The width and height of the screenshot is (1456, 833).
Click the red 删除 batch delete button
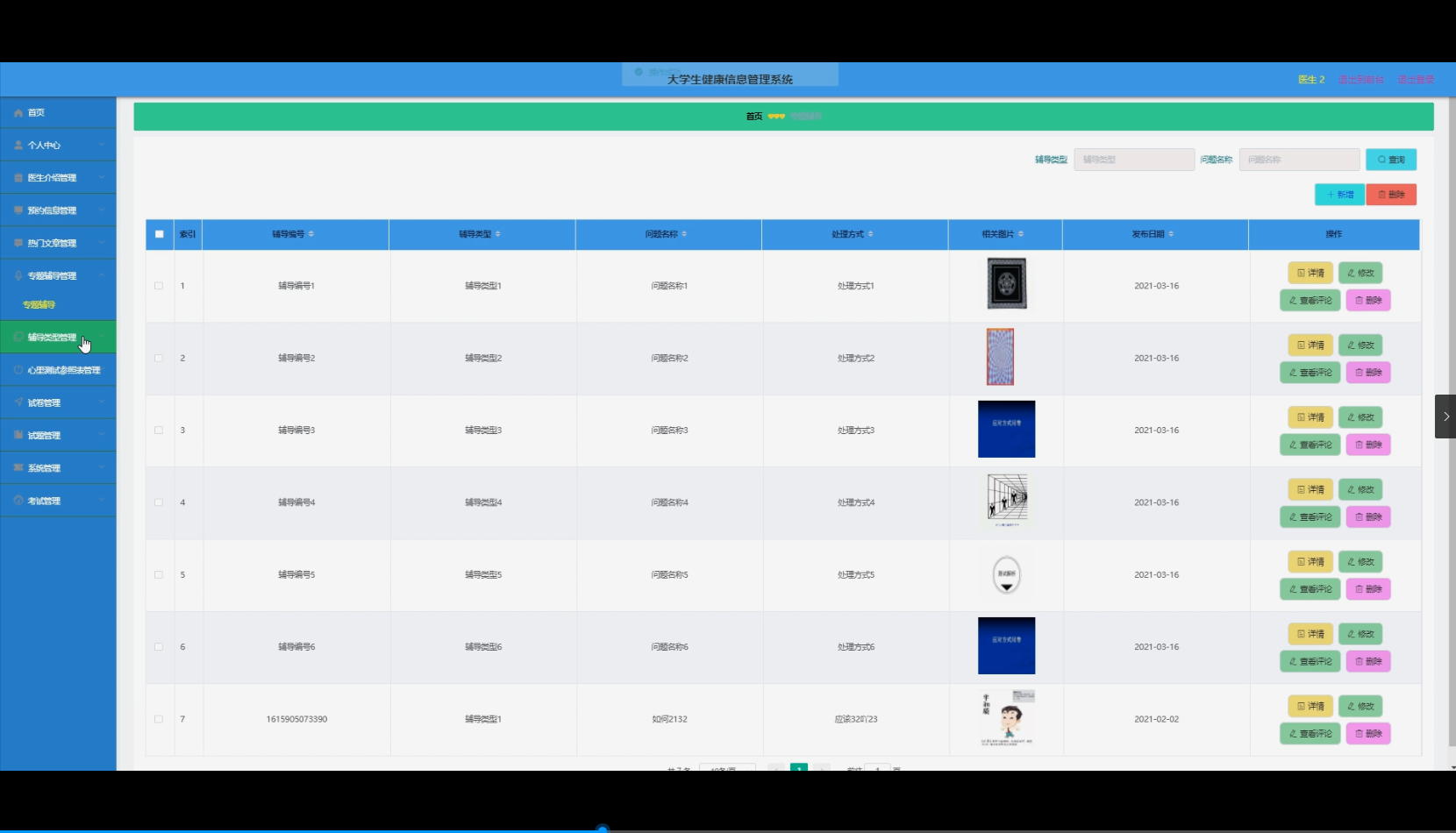1391,195
